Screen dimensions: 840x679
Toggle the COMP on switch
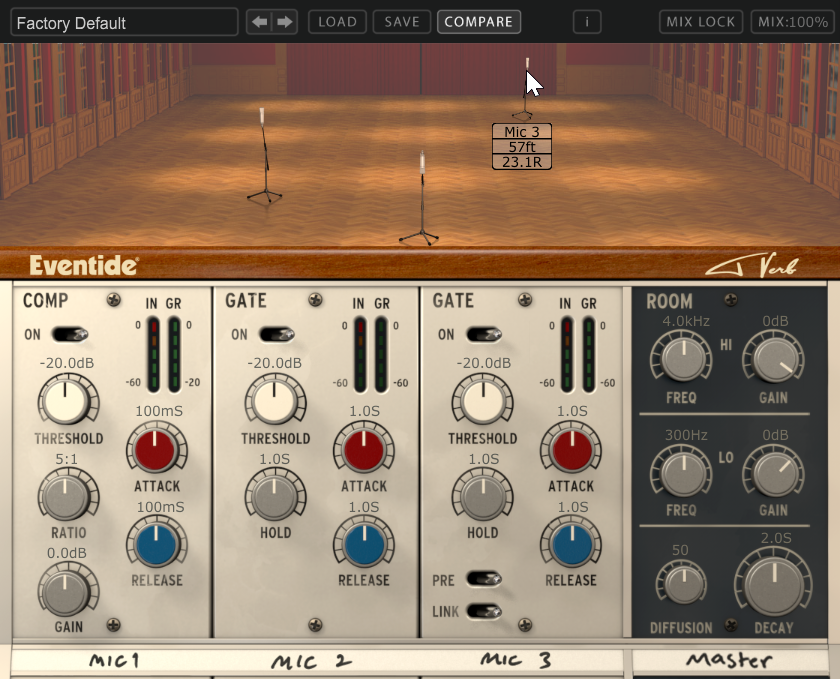[70, 334]
